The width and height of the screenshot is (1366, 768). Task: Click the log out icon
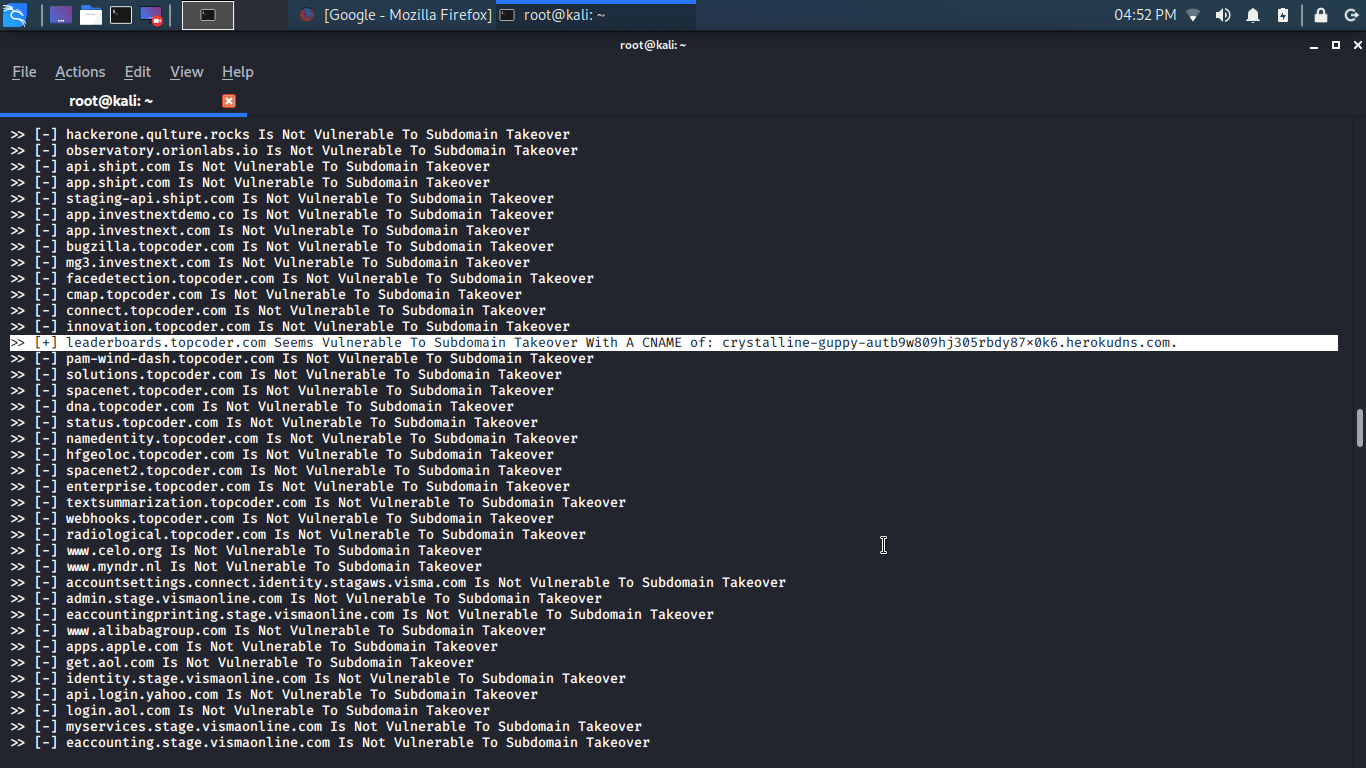tap(1351, 15)
